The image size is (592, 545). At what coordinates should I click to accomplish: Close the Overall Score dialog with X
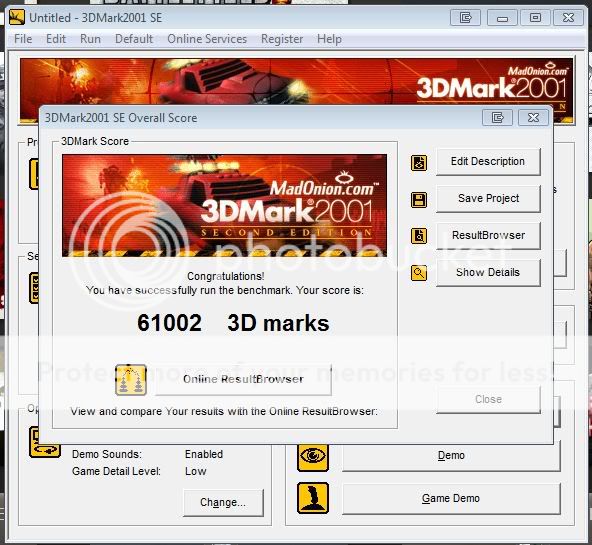tap(533, 118)
